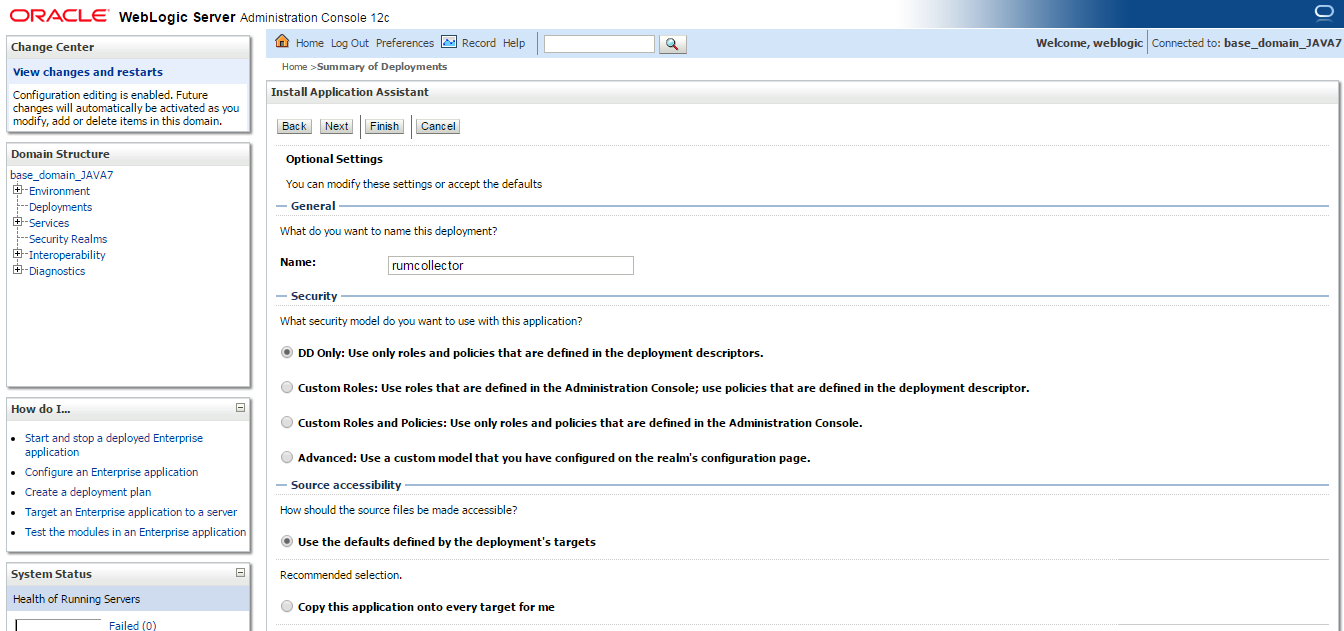Click the console search text box
This screenshot has height=631, width=1344.
click(x=599, y=44)
